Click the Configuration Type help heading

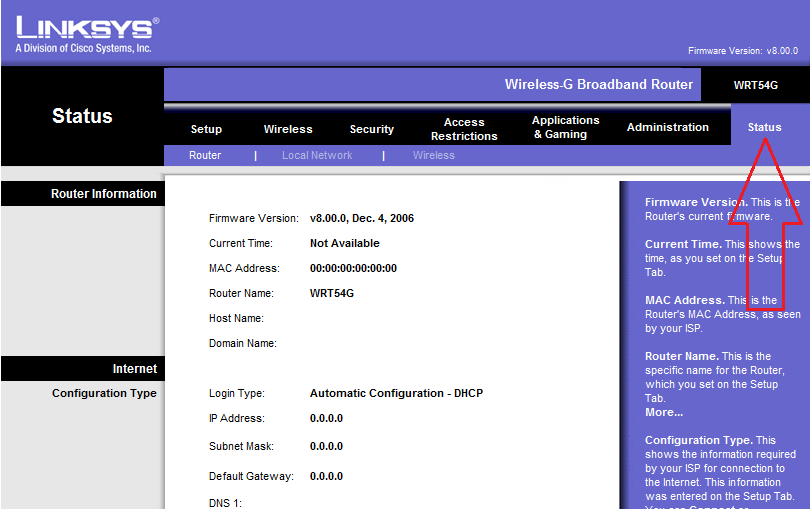click(x=698, y=440)
